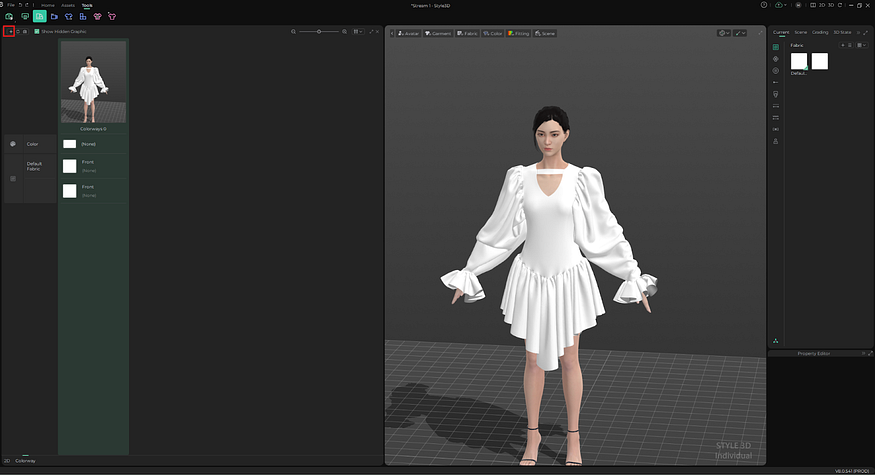Open the fabric view mode dropdown

[x=860, y=45]
